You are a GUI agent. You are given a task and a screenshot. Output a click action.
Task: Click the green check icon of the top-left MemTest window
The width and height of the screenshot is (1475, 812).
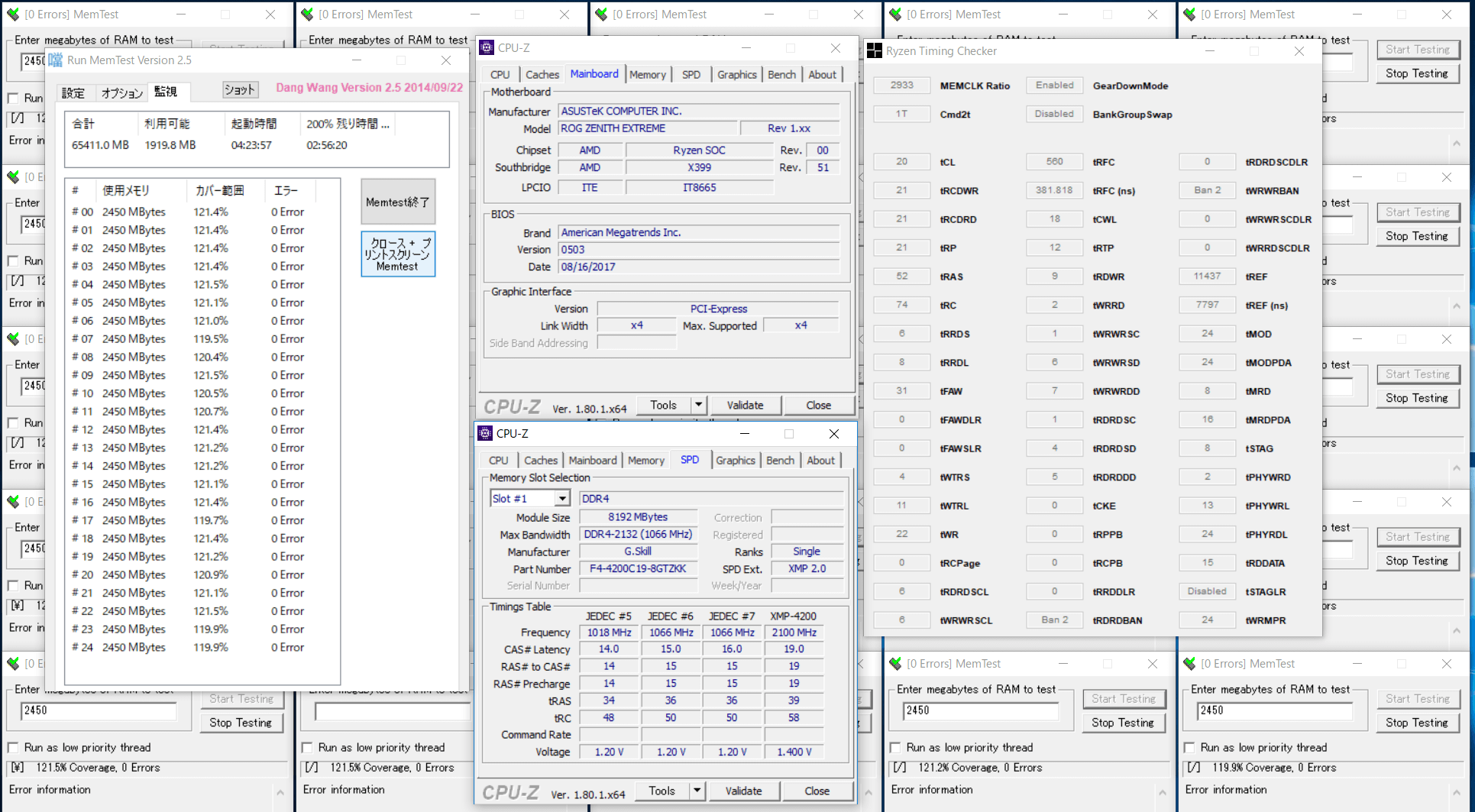[13, 14]
